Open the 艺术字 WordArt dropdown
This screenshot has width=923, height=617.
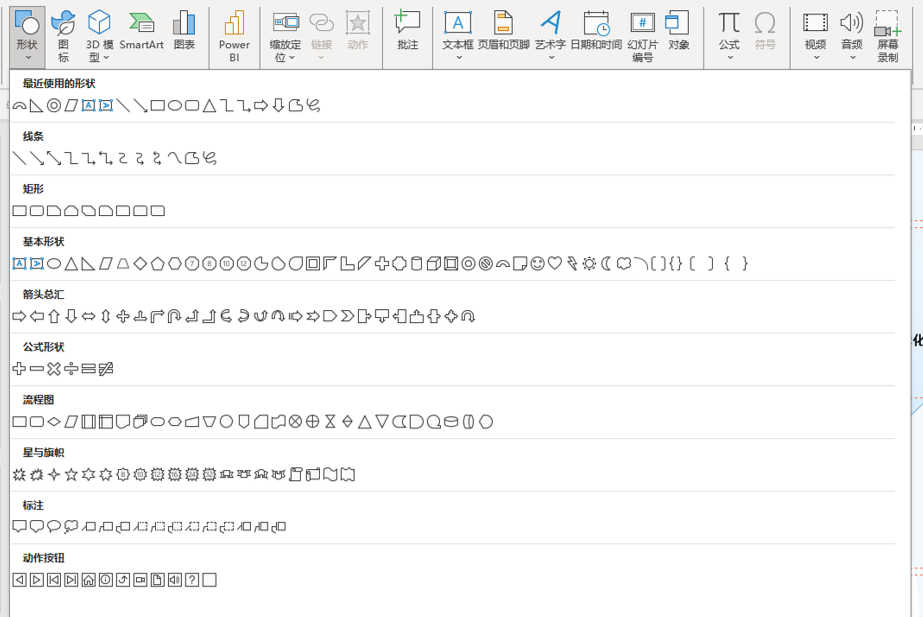[550, 37]
